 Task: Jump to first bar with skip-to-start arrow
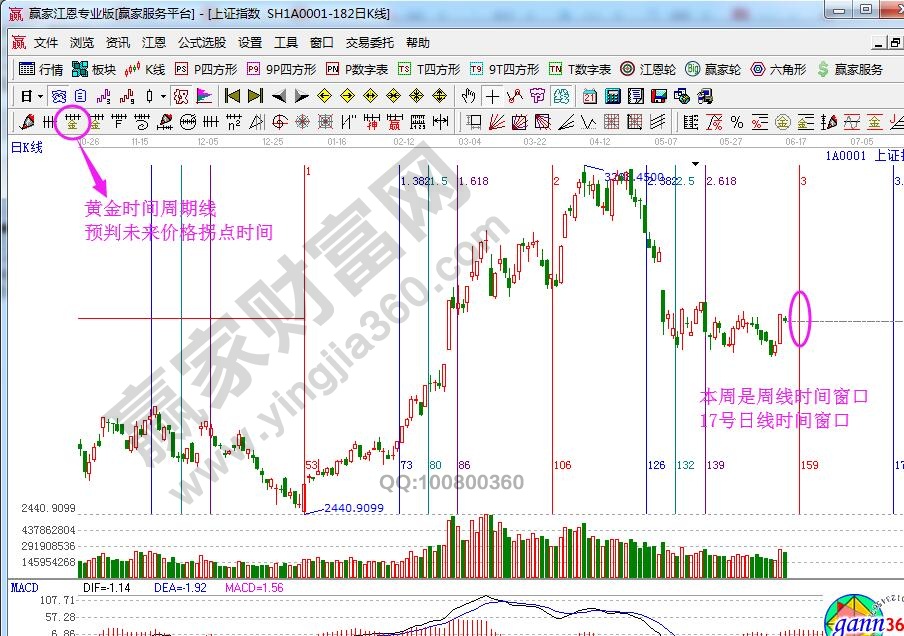click(232, 96)
